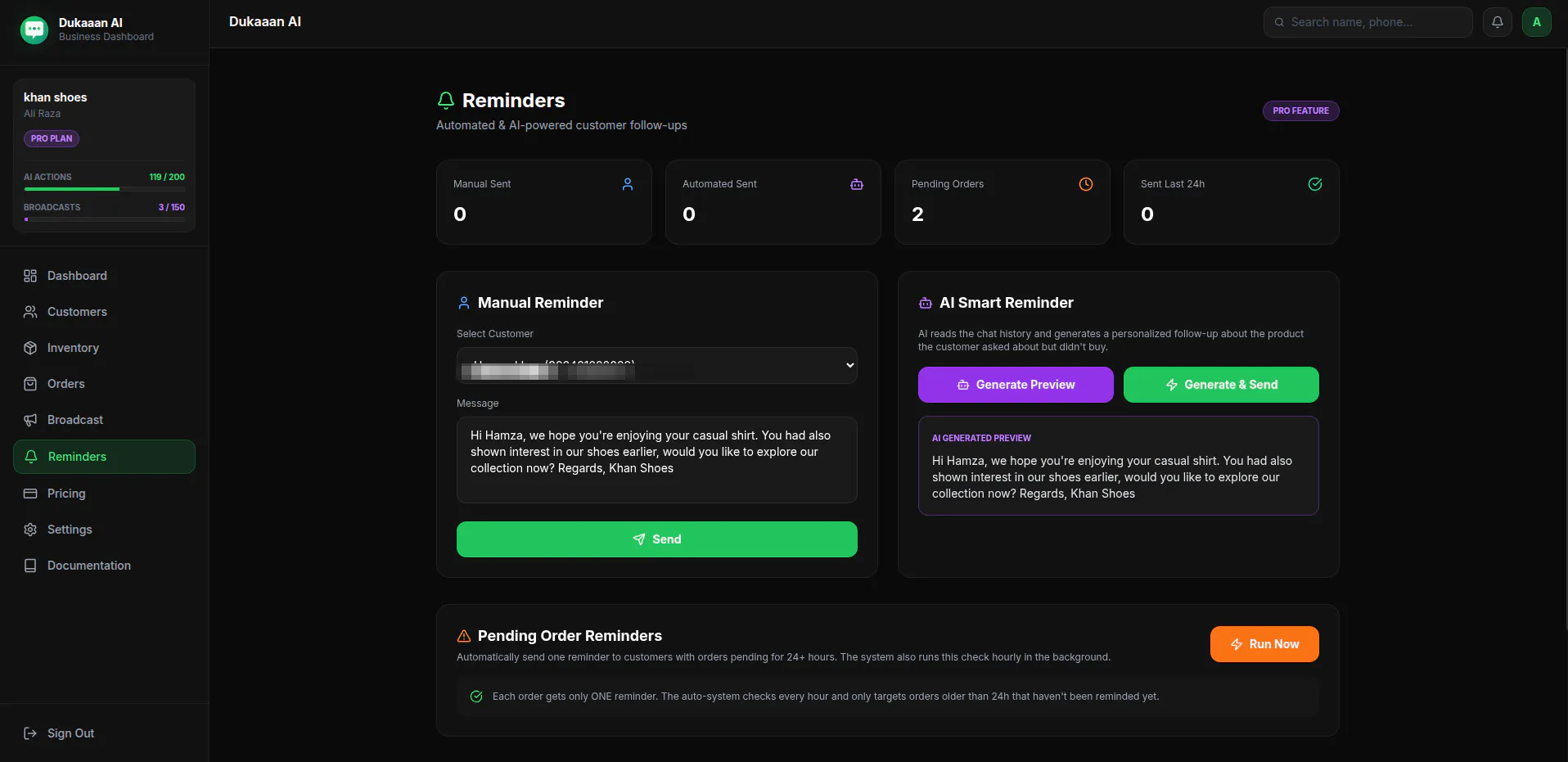Click the Pending Orders clock icon

point(1085,184)
